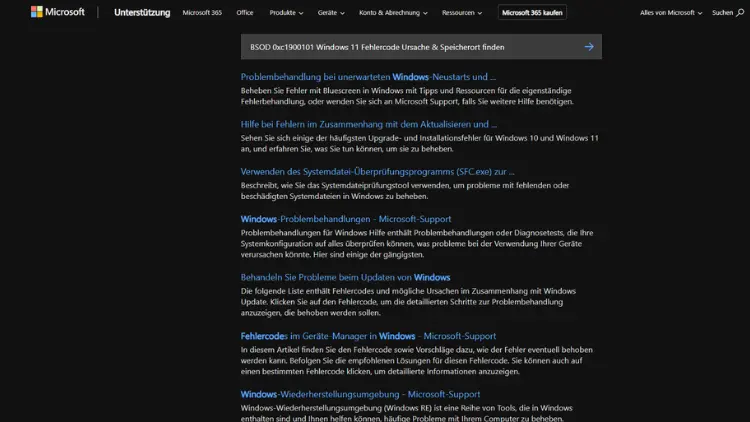
Task: Open Verwenden des Systemdatei-Überprüfungsprogramms result
Action: pos(377,172)
